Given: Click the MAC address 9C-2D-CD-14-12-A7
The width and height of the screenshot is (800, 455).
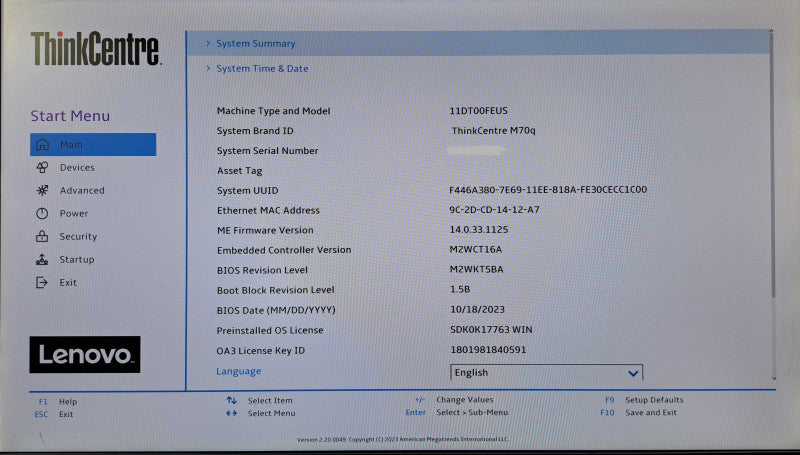Looking at the screenshot, I should [x=494, y=210].
